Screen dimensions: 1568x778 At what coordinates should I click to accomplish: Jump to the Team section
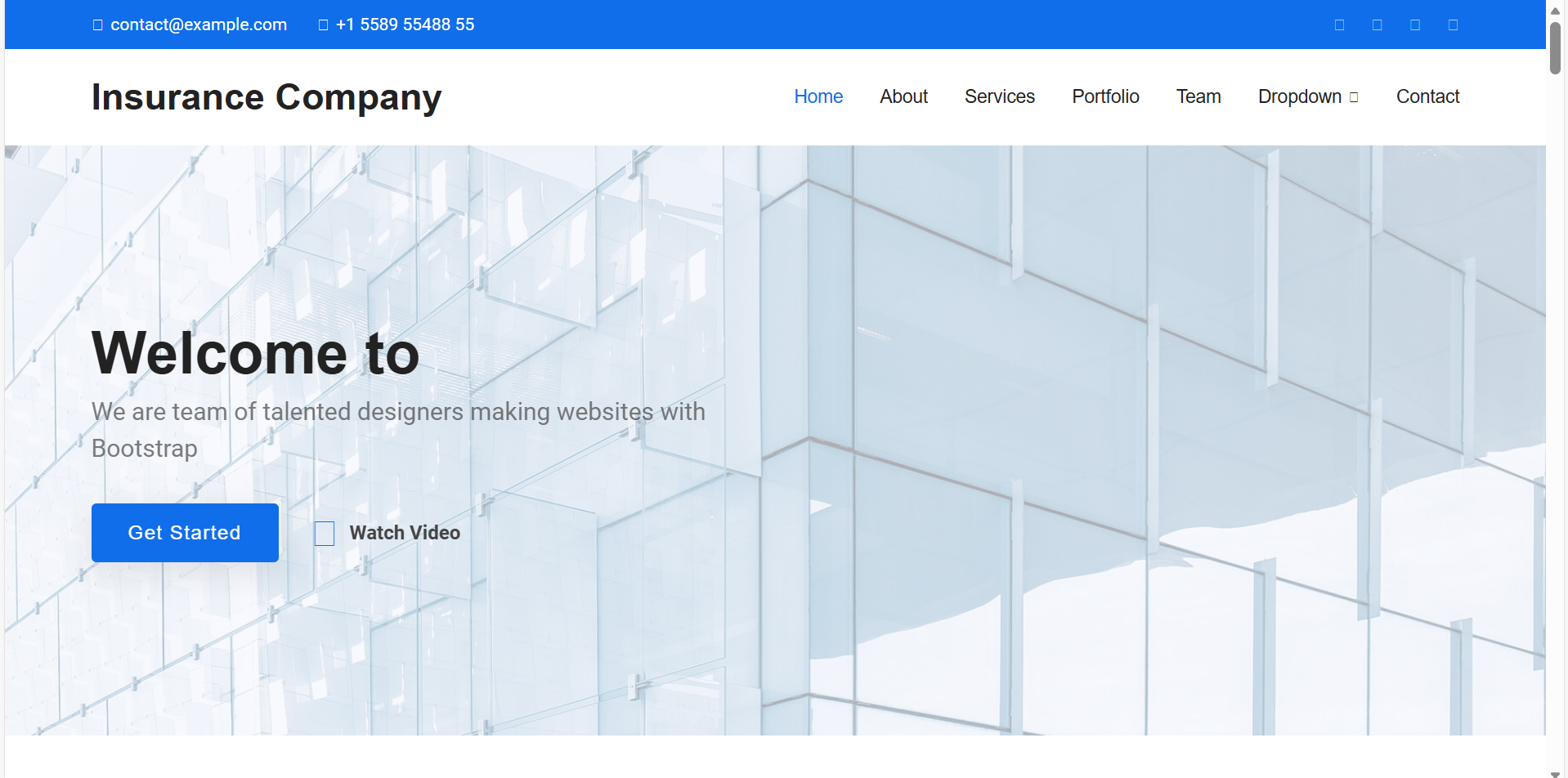pyautogui.click(x=1198, y=96)
